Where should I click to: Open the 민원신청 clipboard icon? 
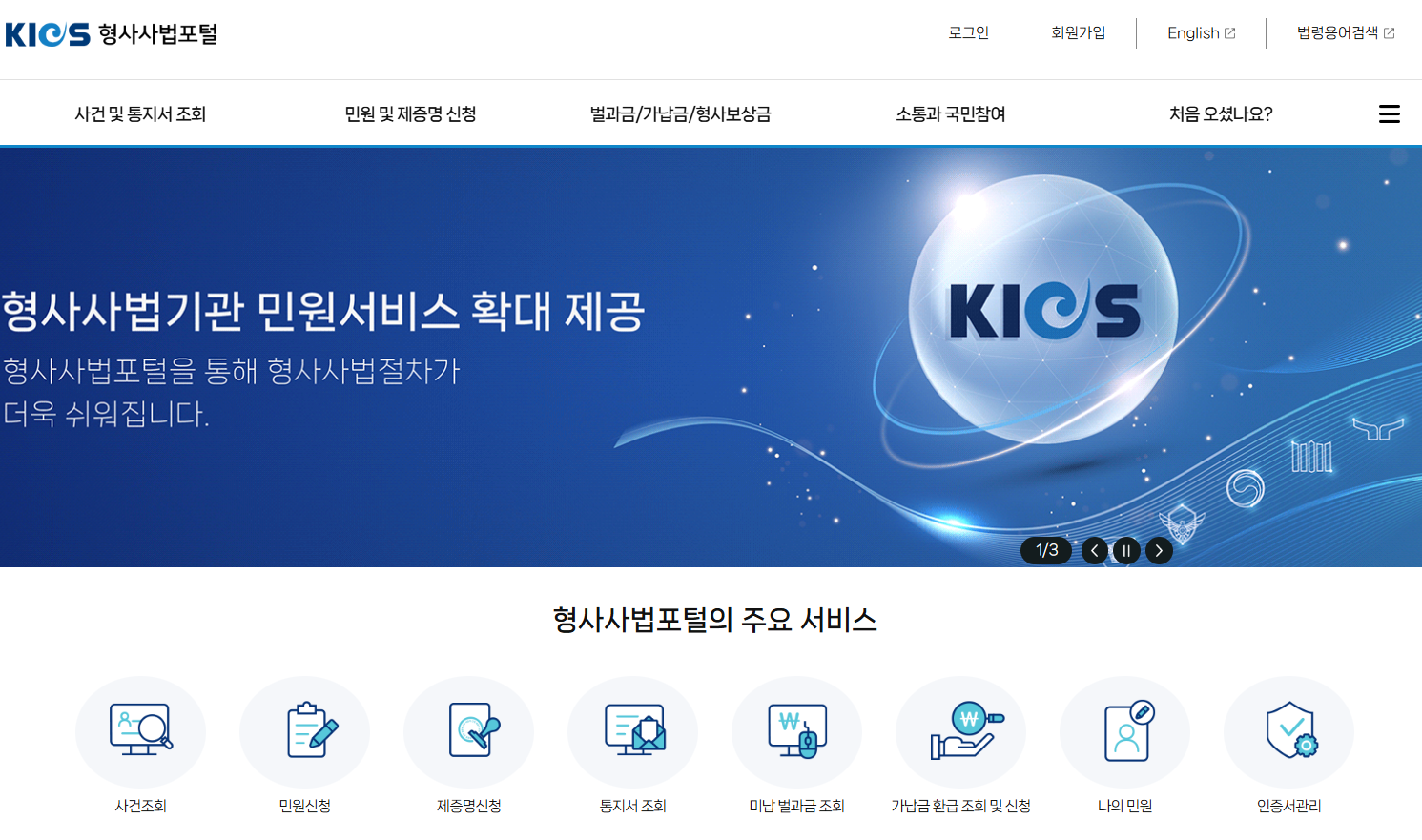click(x=304, y=731)
